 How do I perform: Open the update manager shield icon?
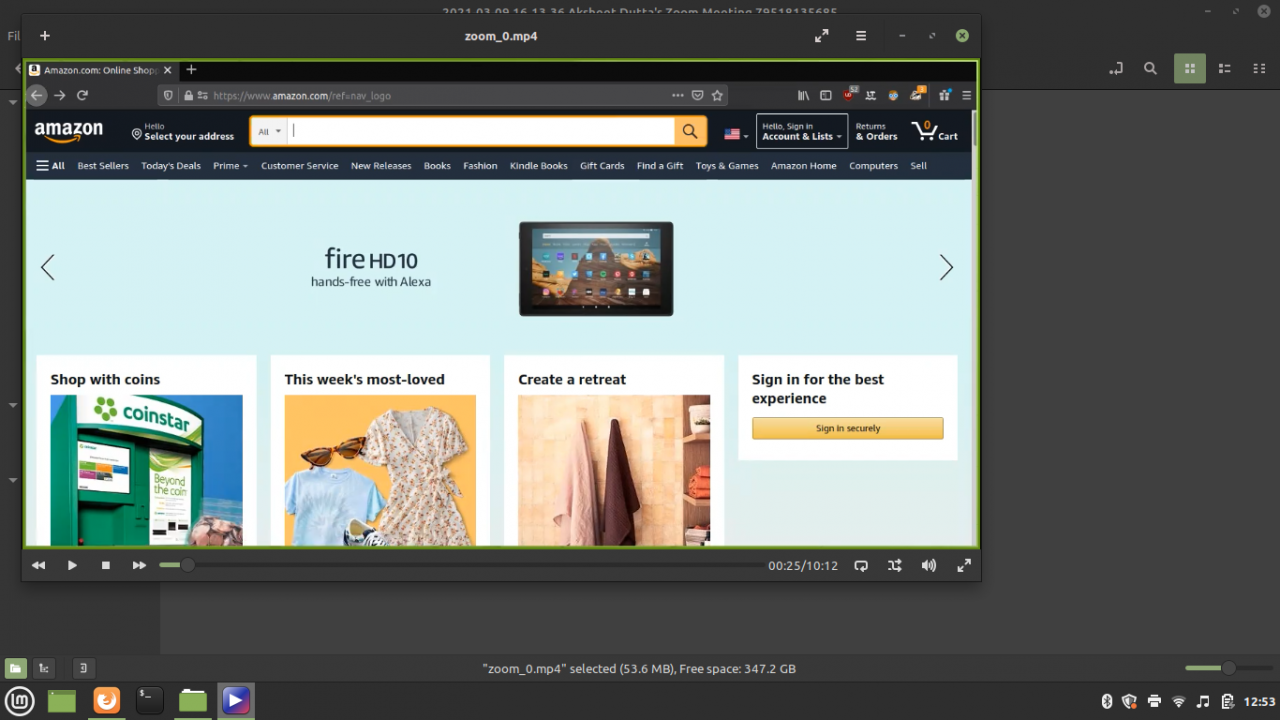[1130, 701]
